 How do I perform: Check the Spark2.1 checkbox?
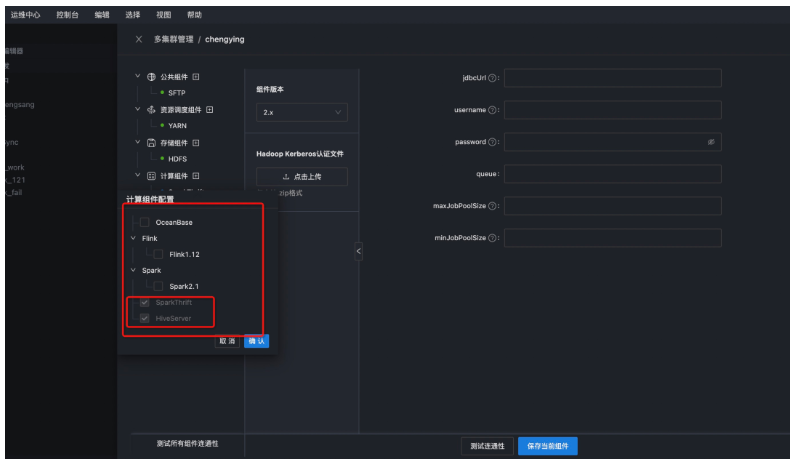[158, 287]
